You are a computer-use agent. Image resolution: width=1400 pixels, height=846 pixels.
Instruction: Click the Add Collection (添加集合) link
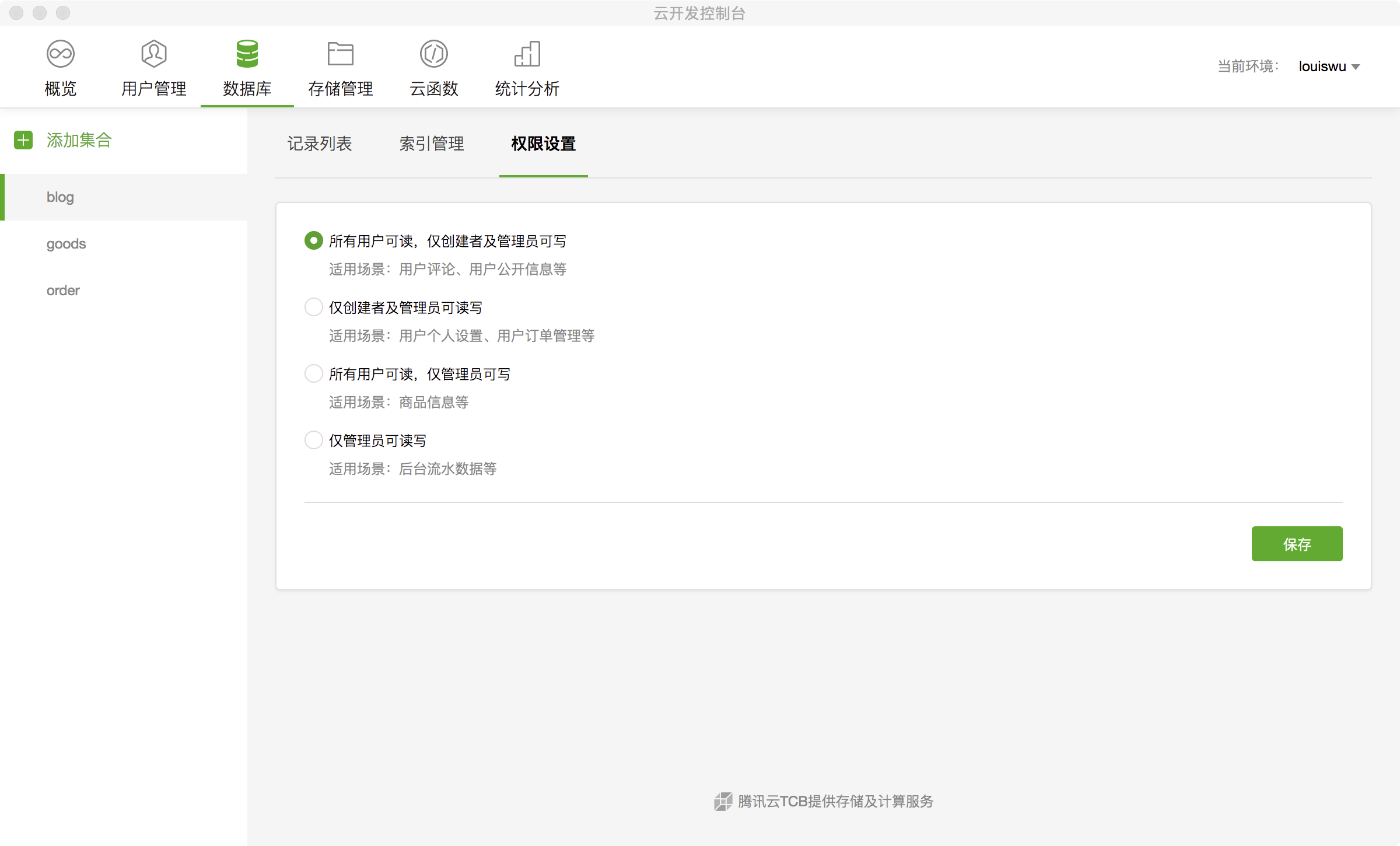click(79, 140)
